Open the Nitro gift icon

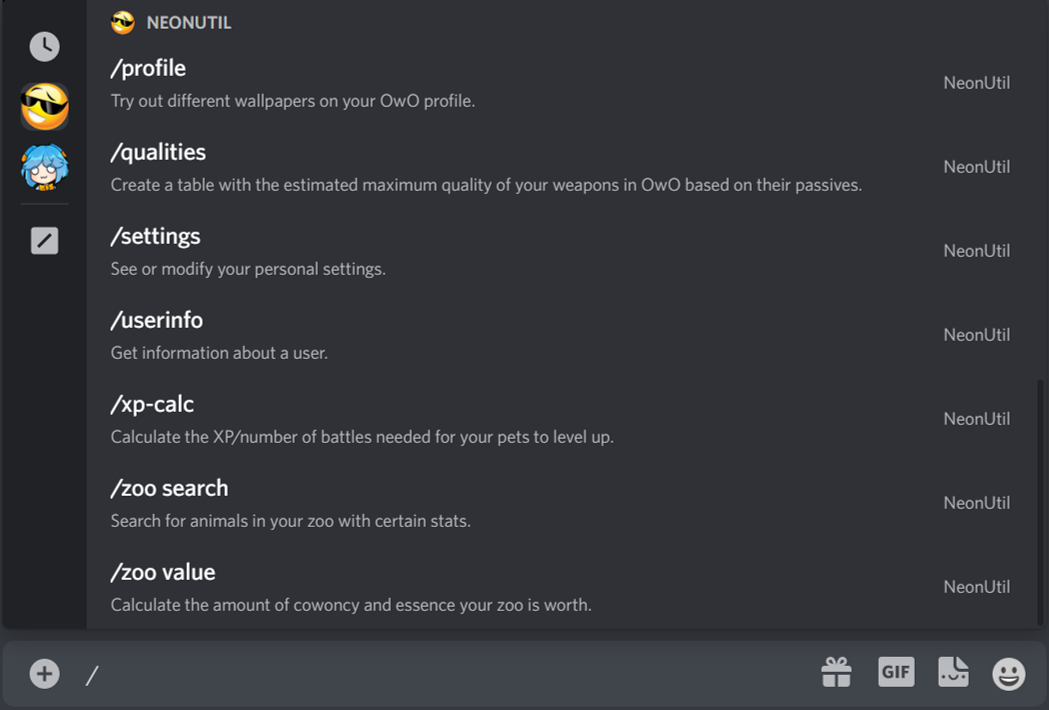[836, 673]
